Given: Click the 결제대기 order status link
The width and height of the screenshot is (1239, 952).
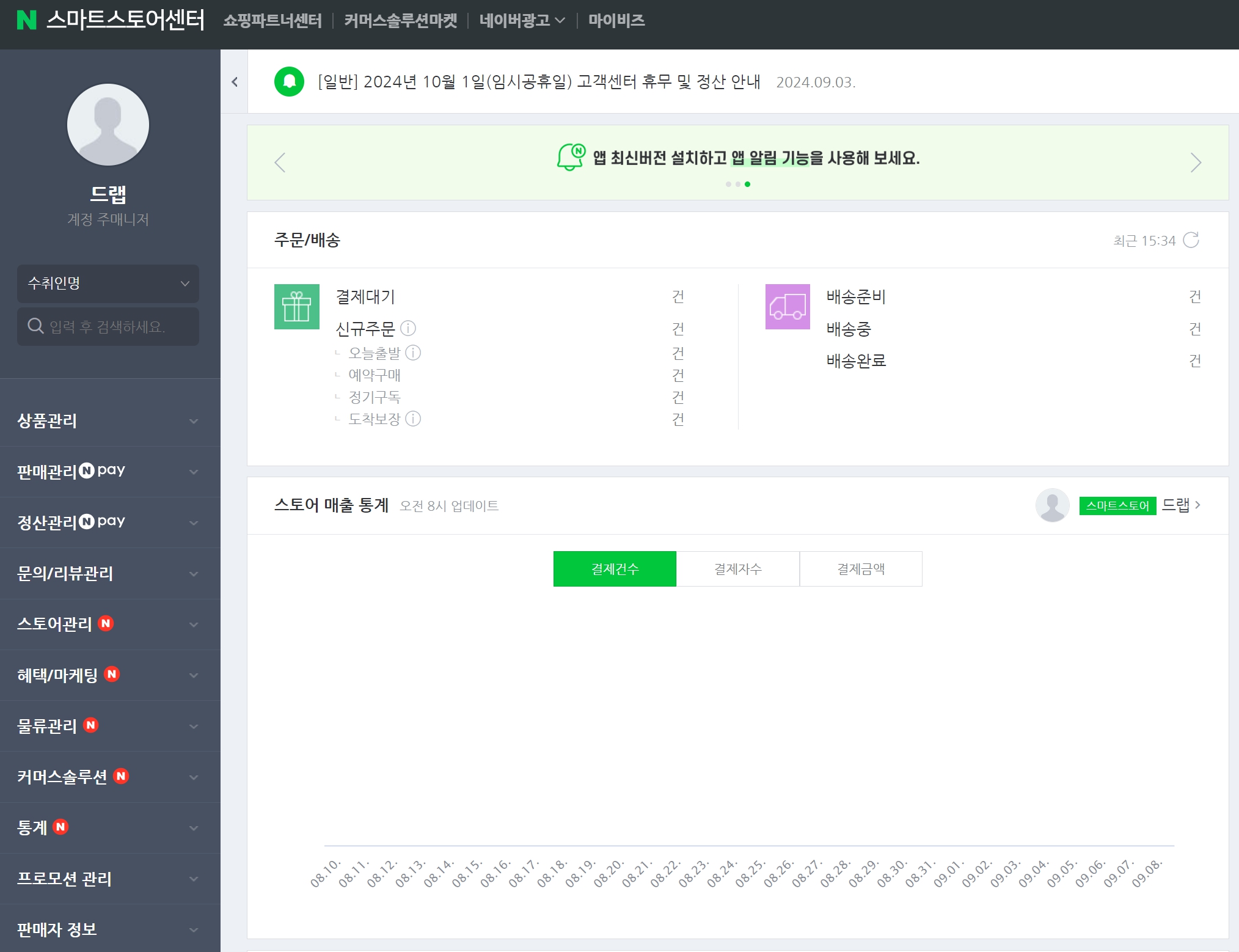Looking at the screenshot, I should coord(365,297).
